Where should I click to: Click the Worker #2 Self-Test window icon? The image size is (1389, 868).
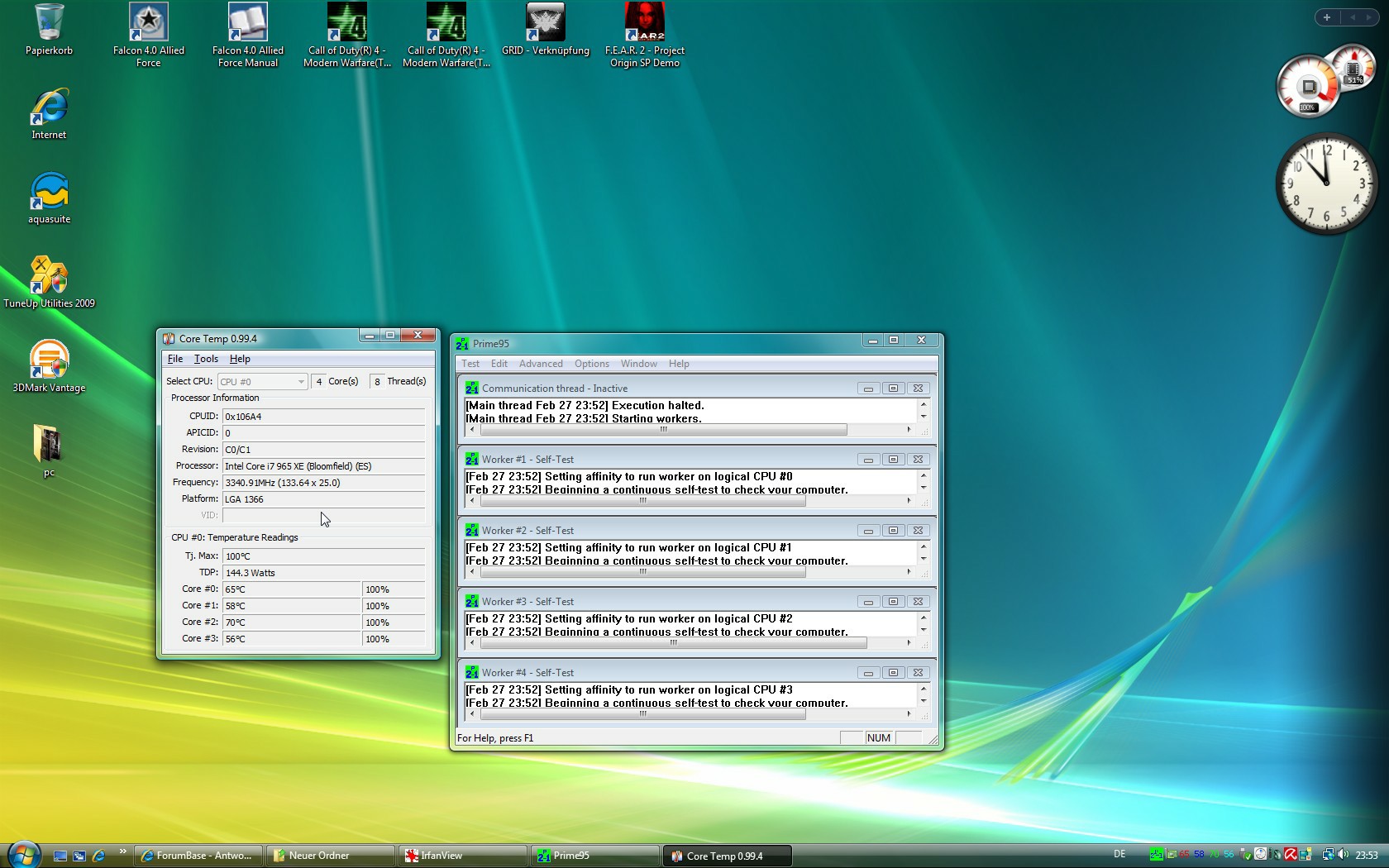(472, 530)
